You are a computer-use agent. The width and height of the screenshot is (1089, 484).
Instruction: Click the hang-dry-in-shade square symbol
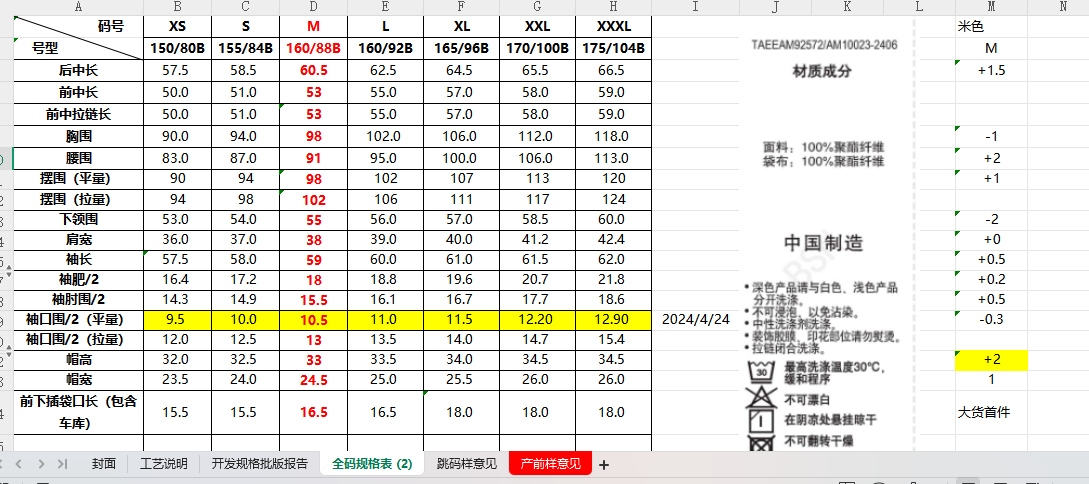(x=762, y=420)
